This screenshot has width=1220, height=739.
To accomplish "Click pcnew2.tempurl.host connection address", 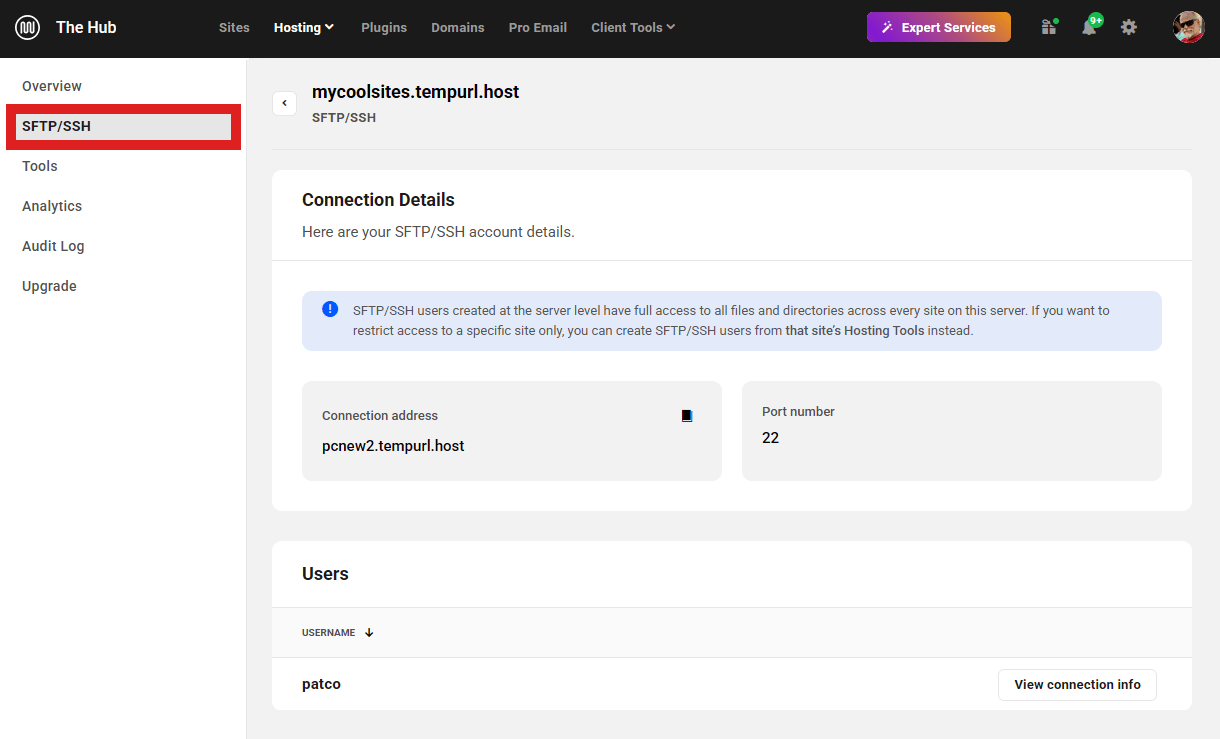I will click(x=393, y=446).
